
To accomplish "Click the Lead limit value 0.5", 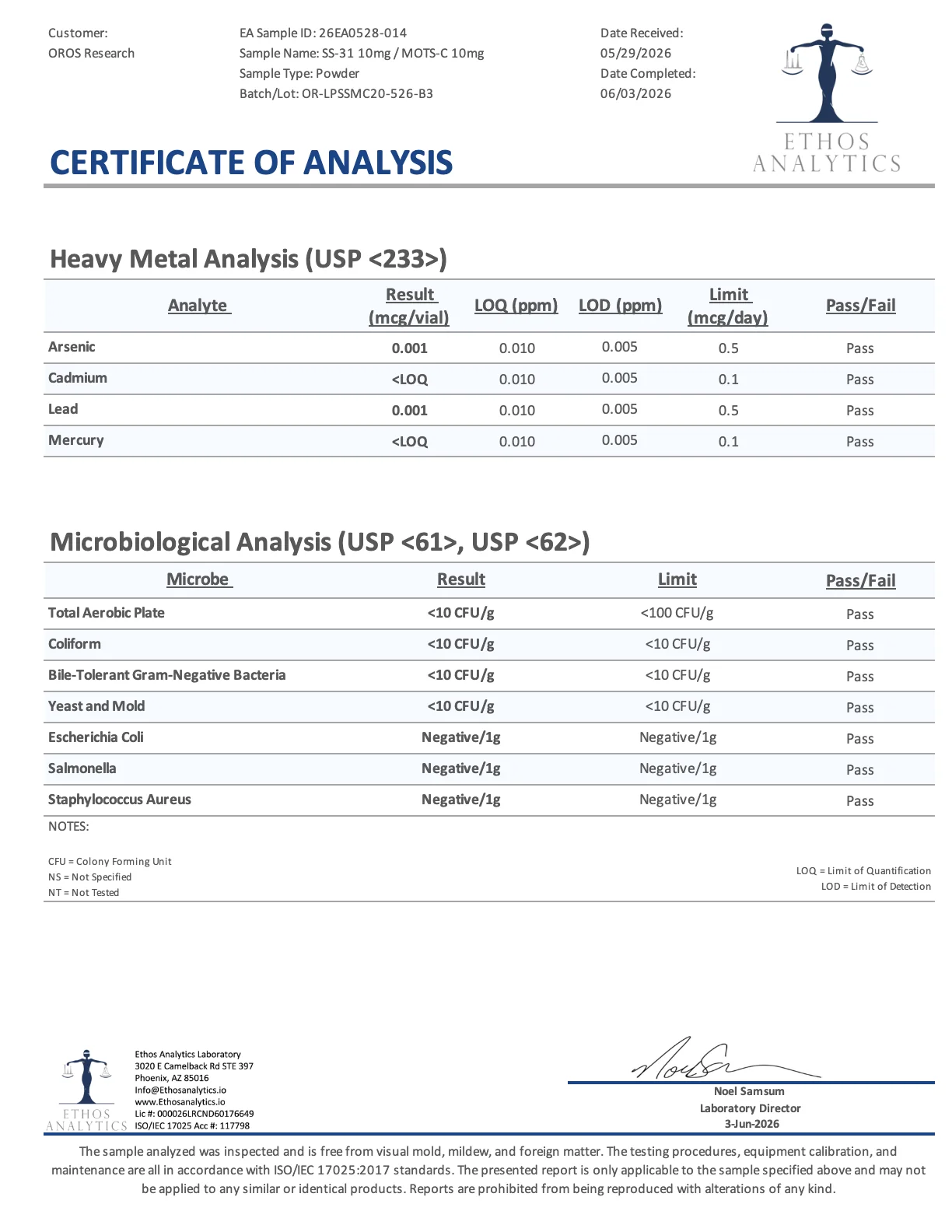I will point(729,411).
